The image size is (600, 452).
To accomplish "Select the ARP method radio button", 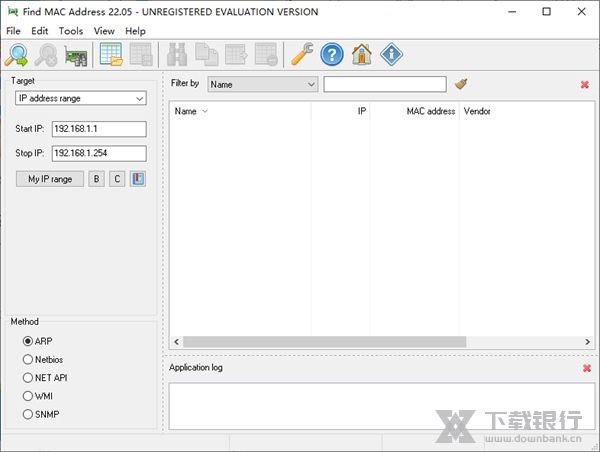I will pyautogui.click(x=28, y=341).
